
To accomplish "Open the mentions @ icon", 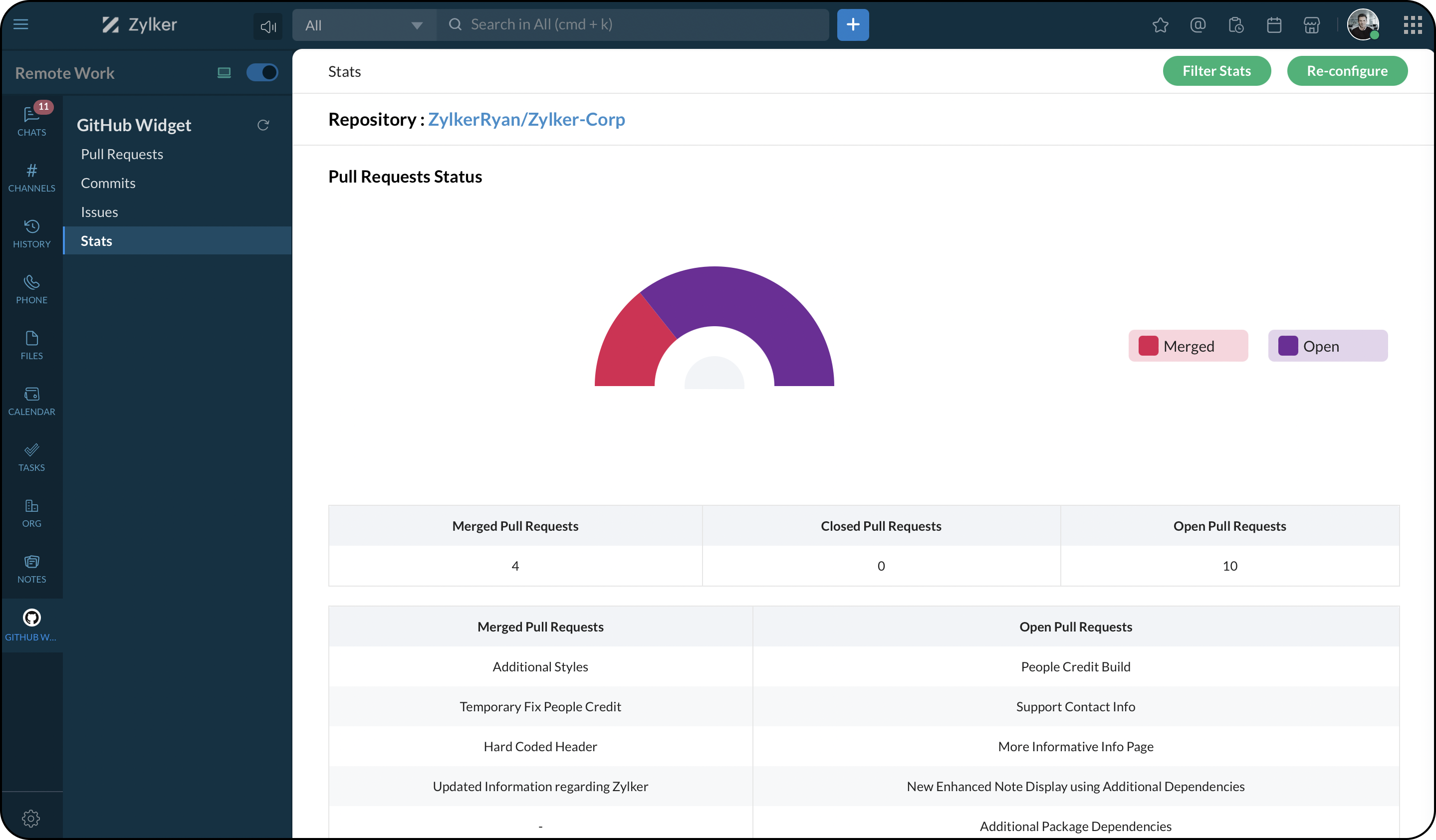I will point(1198,25).
